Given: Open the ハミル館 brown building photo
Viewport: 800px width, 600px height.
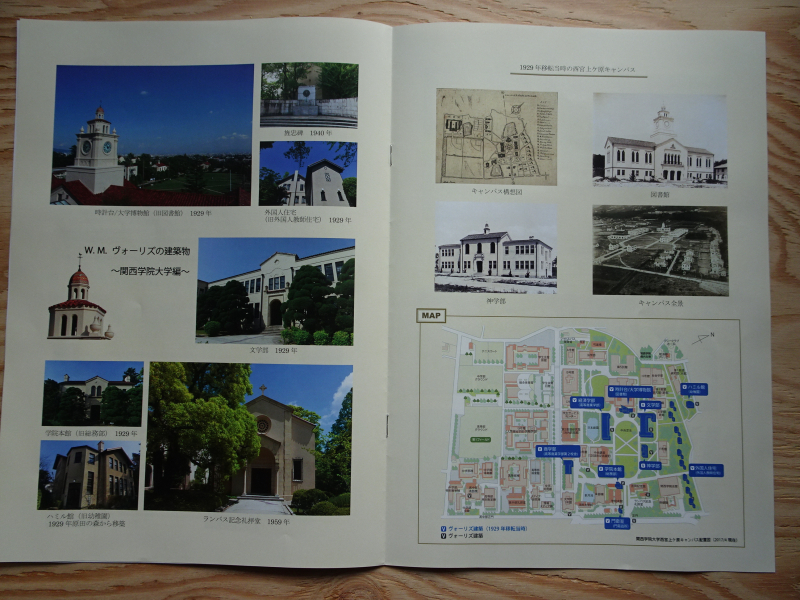Looking at the screenshot, I should point(89,475).
